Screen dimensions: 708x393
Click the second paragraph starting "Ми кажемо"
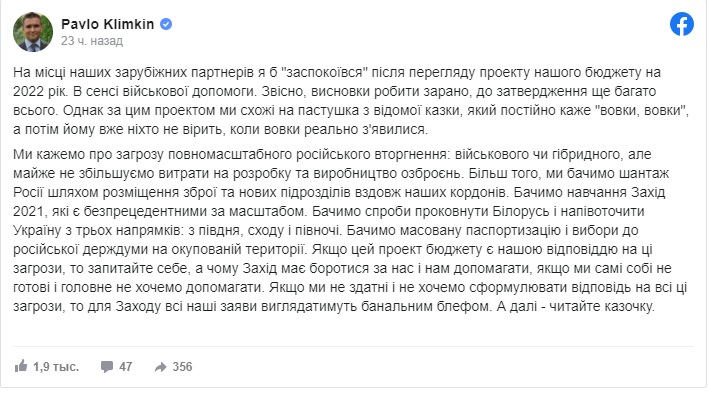pyautogui.click(x=350, y=230)
